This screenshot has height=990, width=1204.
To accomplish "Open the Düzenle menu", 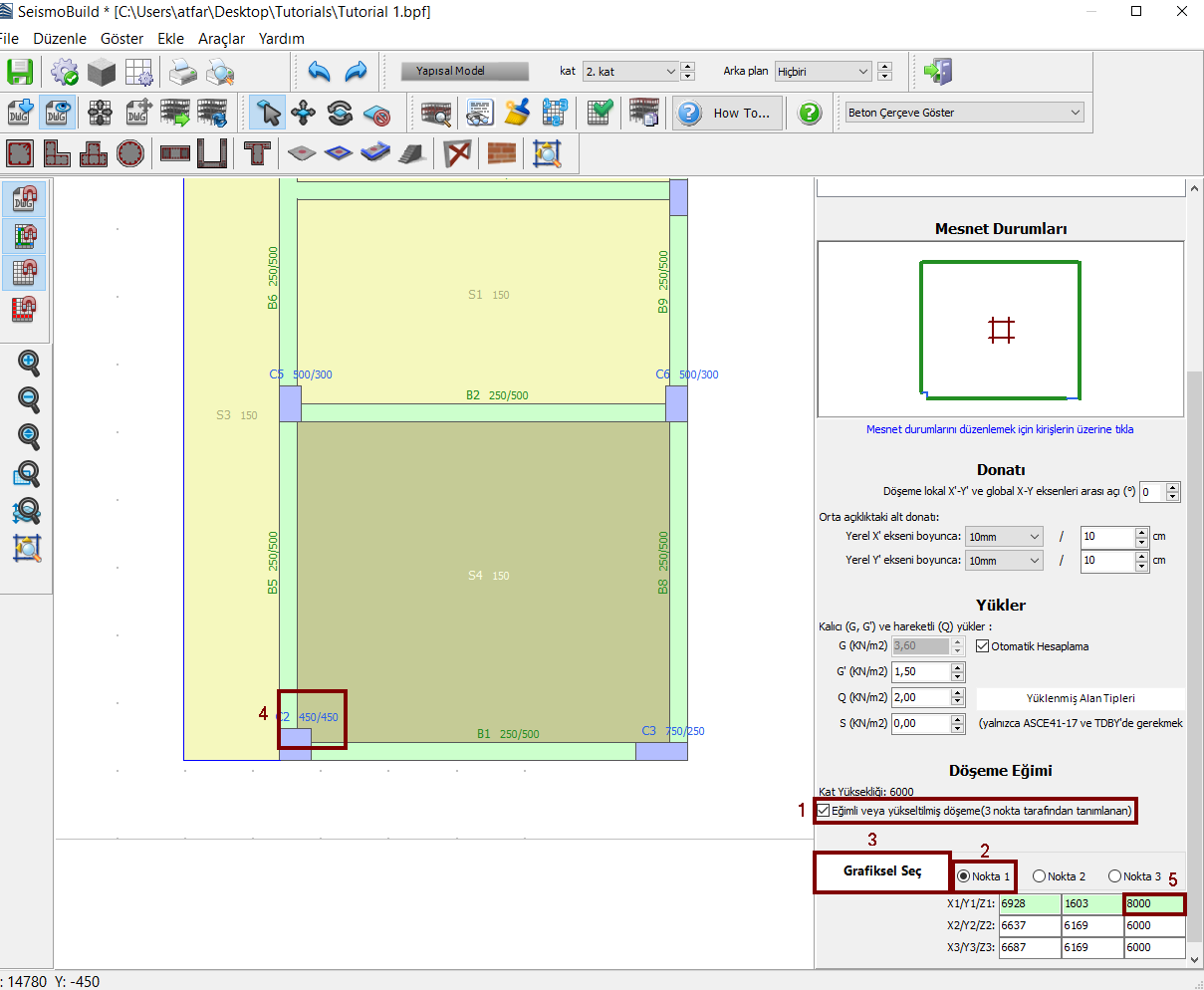I will click(x=60, y=39).
